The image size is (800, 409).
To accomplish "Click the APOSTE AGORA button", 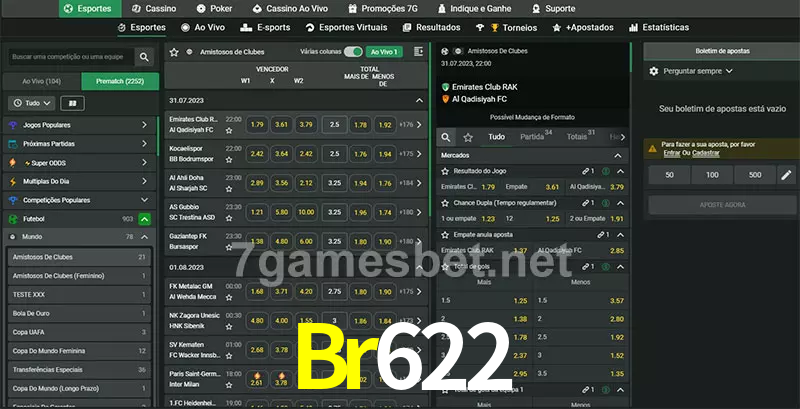I will 722,205.
